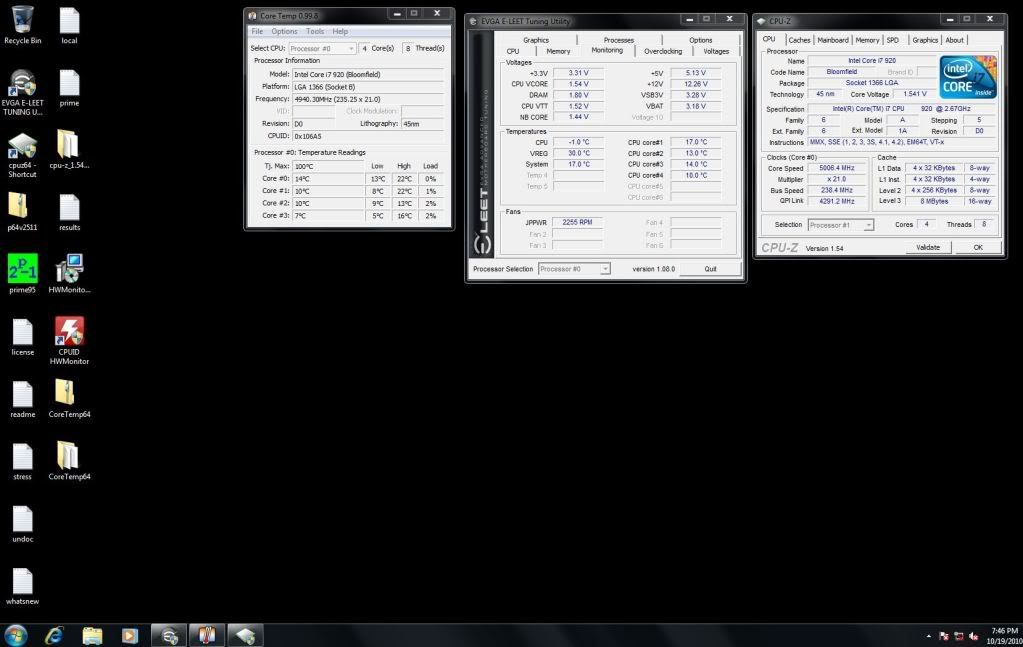Click the Core Speed value '5008.4 MHz'

[836, 168]
